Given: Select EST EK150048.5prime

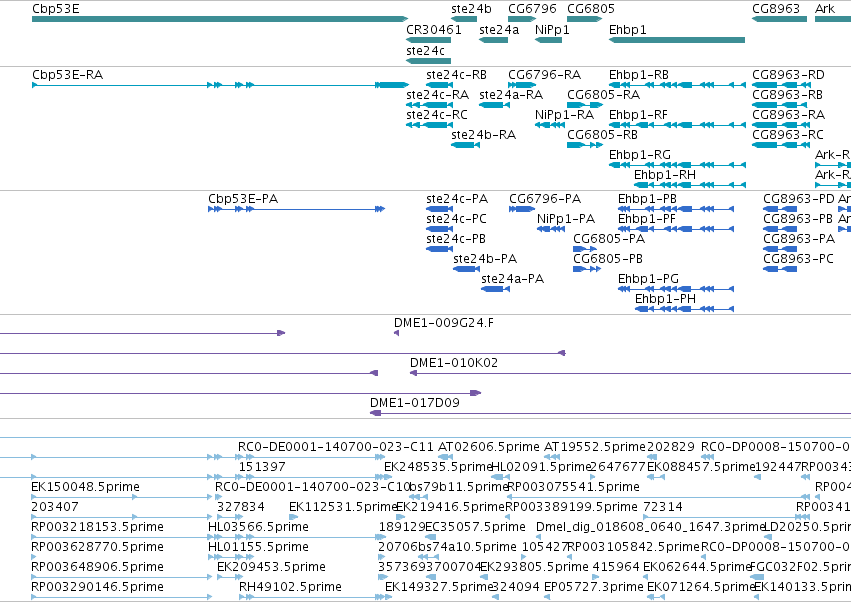Looking at the screenshot, I should (x=85, y=487).
